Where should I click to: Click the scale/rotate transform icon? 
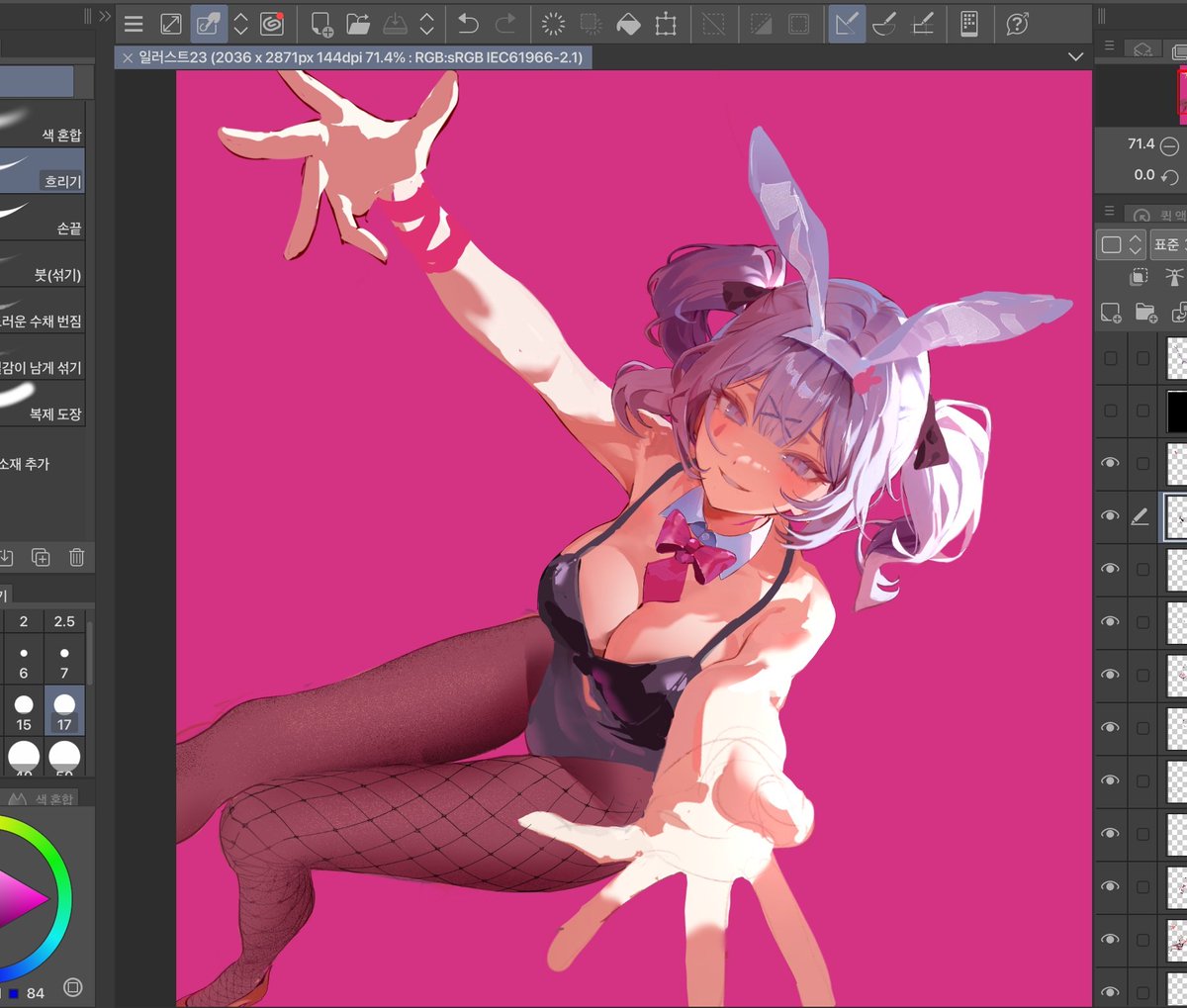(x=666, y=24)
